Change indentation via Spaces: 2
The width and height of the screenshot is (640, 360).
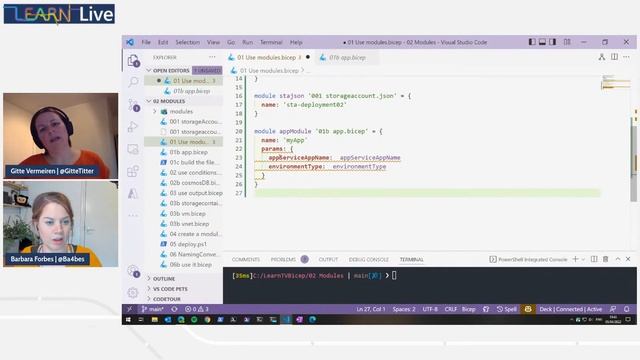tap(404, 309)
